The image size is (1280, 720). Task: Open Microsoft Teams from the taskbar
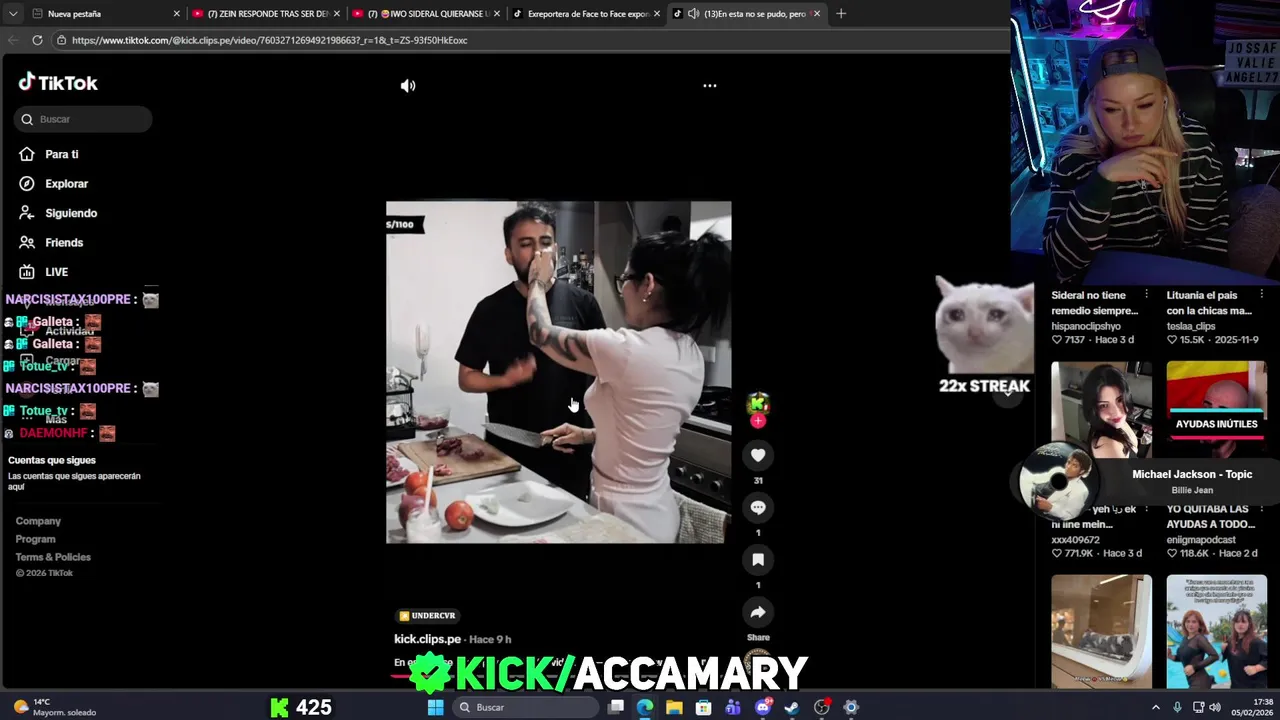[x=733, y=707]
